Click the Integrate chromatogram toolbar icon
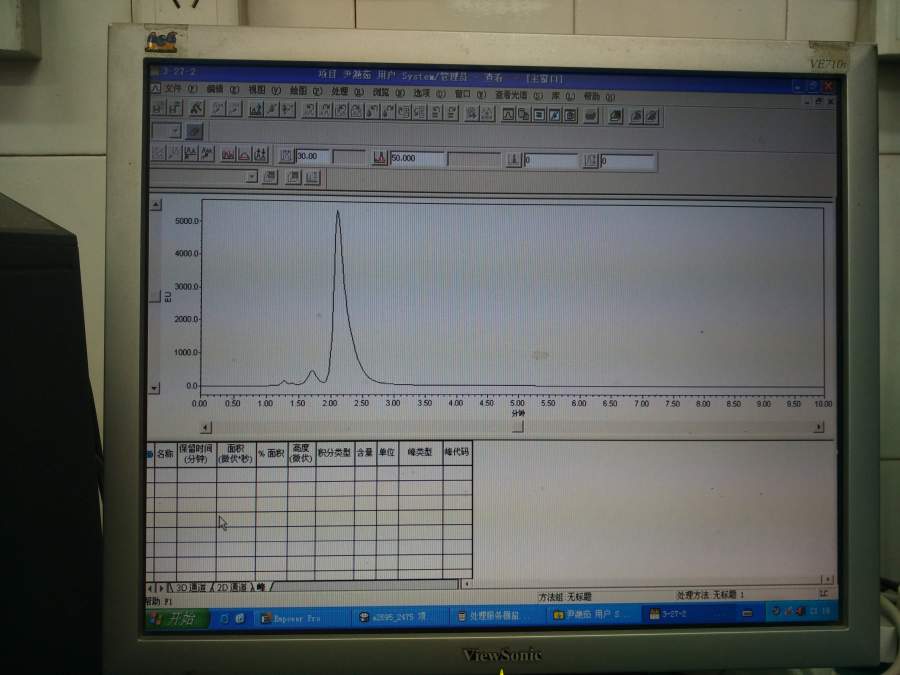The image size is (900, 675). click(256, 108)
